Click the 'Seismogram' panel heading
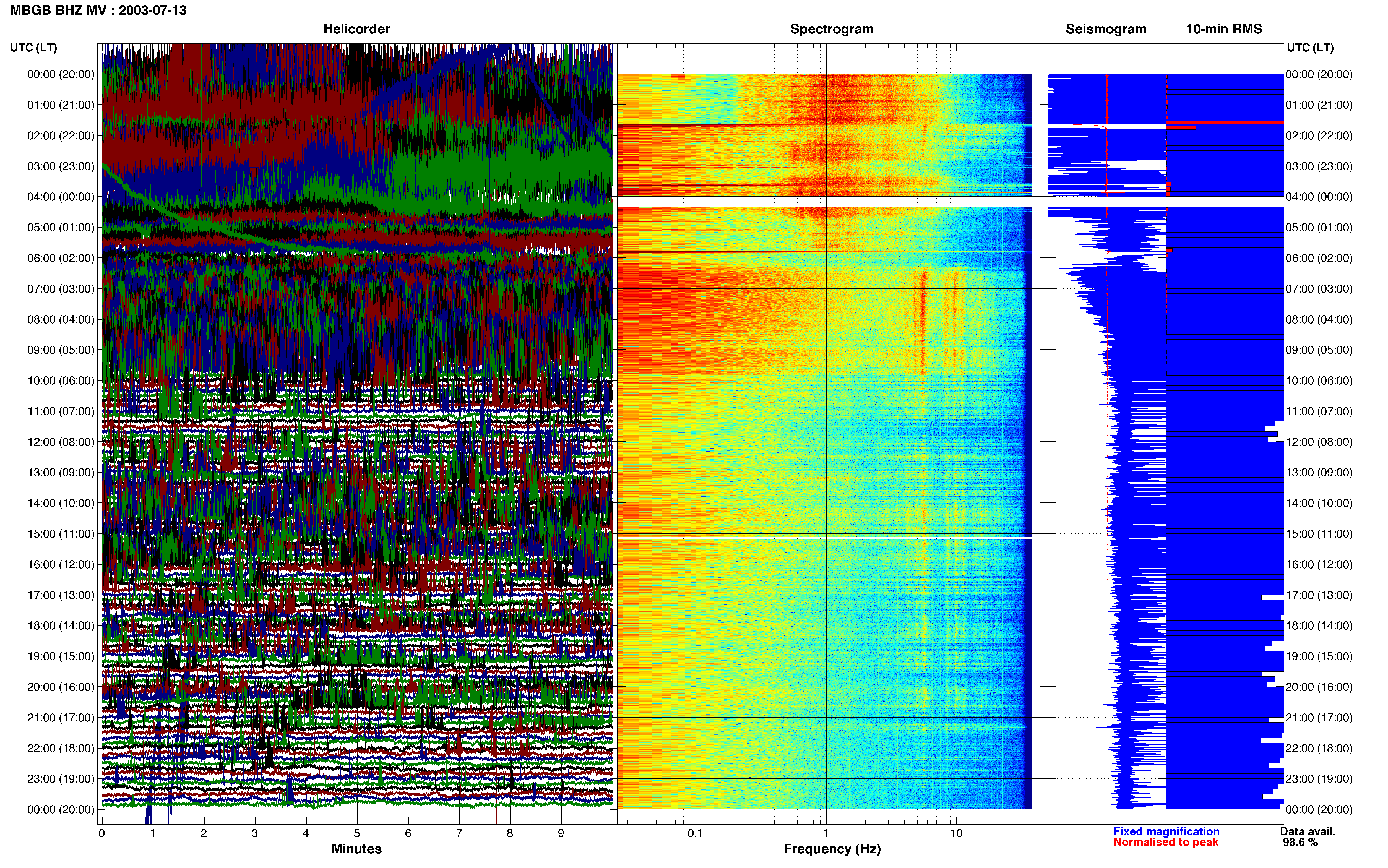This screenshot has width=1388, height=868. click(x=1106, y=29)
